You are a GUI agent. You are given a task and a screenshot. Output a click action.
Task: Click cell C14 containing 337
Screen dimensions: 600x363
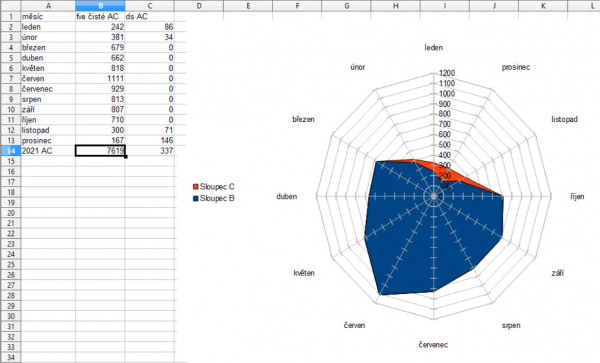[150, 151]
